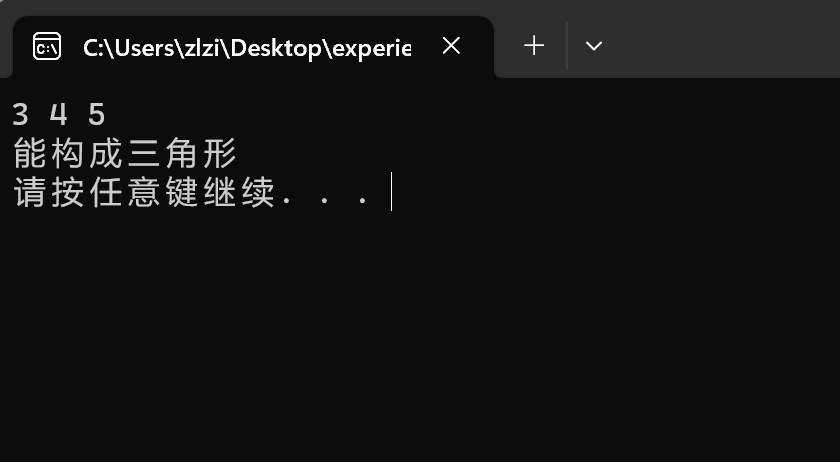Screen dimensions: 840x462
Task: Click the number 5 in terminal output
Action: click(97, 115)
